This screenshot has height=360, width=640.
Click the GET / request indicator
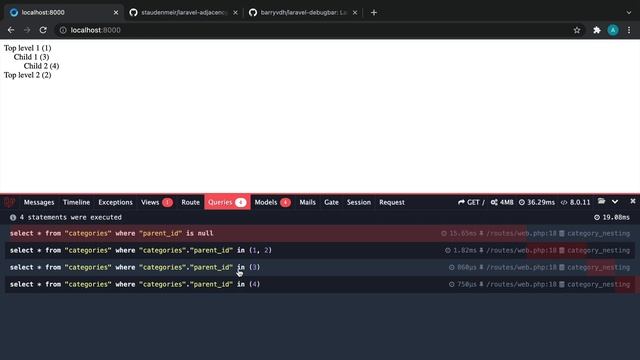pyautogui.click(x=471, y=202)
